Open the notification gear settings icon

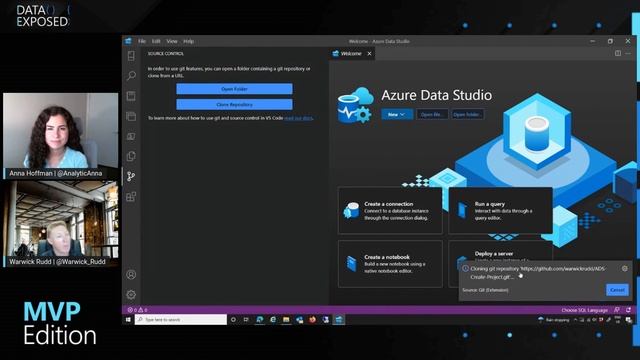click(x=624, y=269)
